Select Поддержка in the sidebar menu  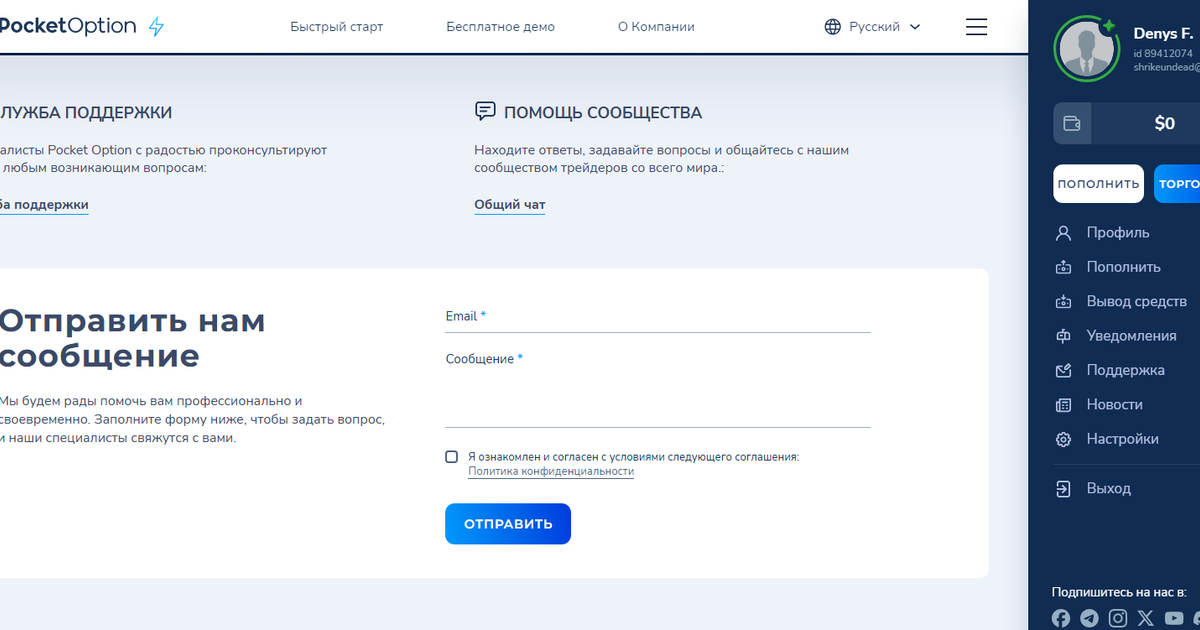coord(1126,370)
